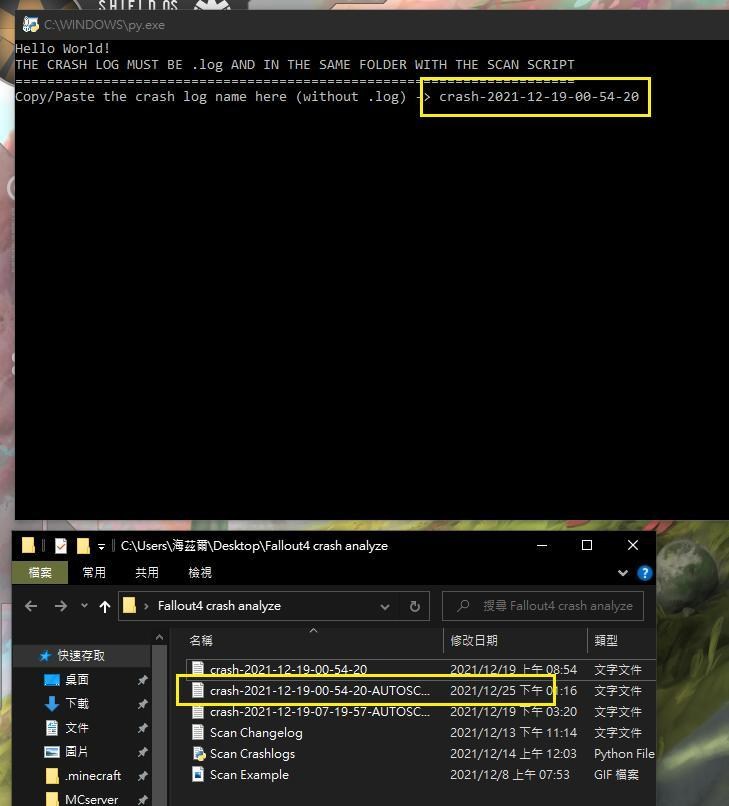Go back with the left arrow button

(31, 606)
